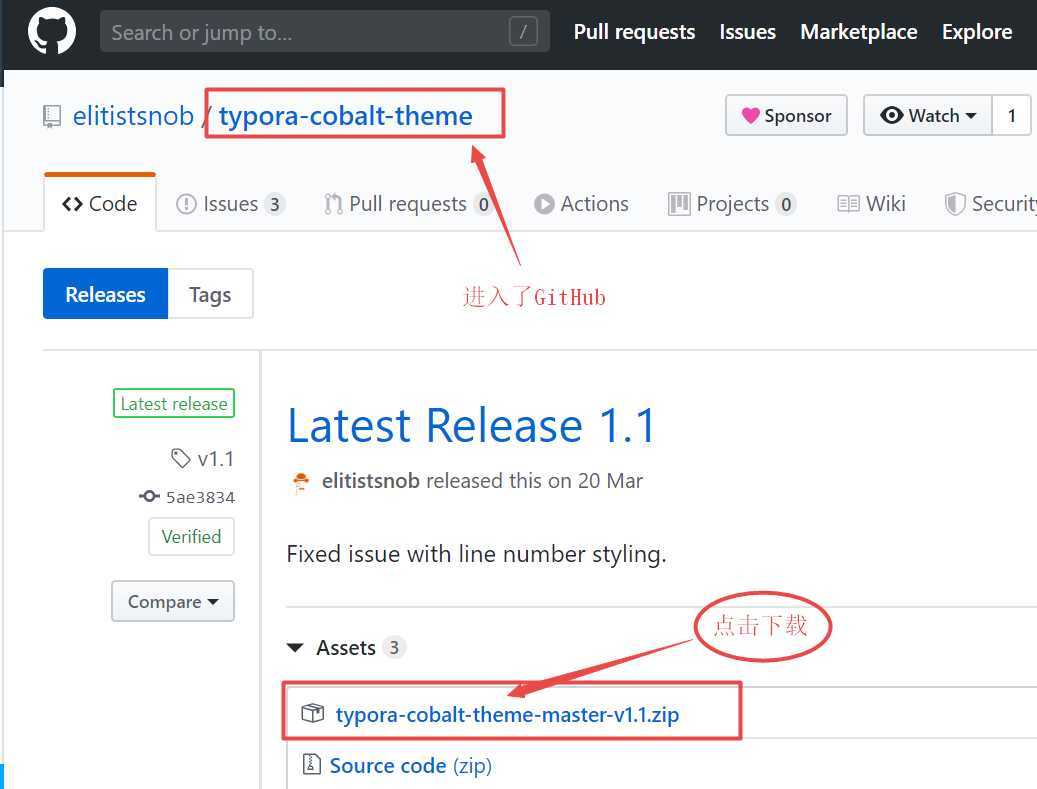Click the commit icon beside 5ae3834
Screen dimensions: 1037x789
click(x=149, y=496)
